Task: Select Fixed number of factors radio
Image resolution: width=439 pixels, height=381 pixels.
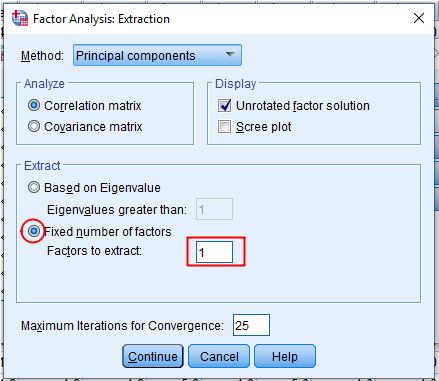Action: pos(34,231)
